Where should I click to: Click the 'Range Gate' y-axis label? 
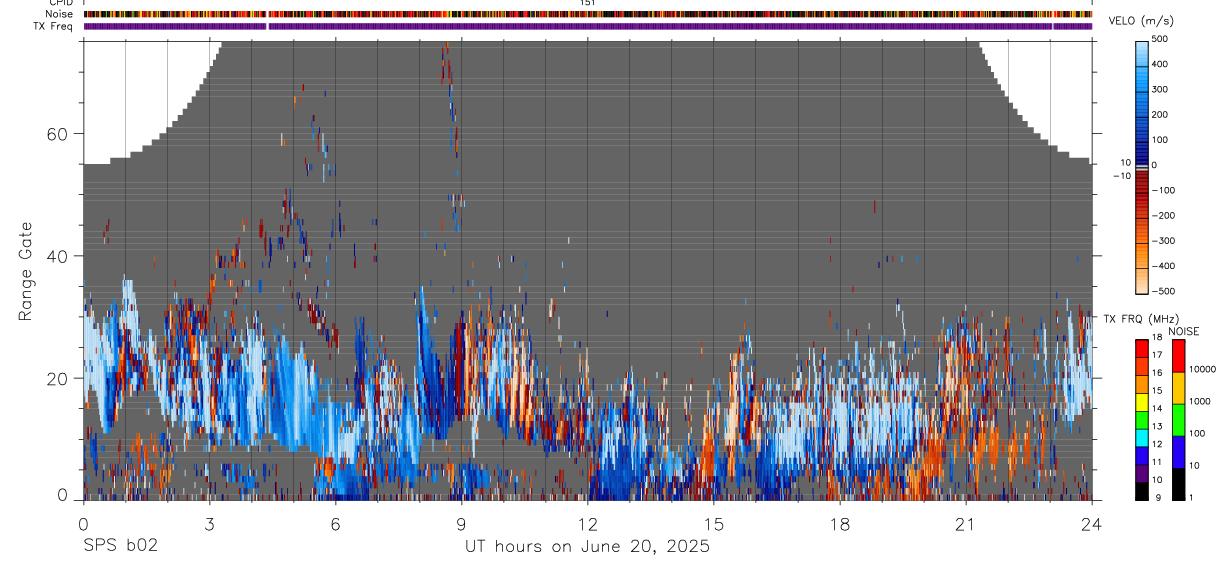pos(26,271)
